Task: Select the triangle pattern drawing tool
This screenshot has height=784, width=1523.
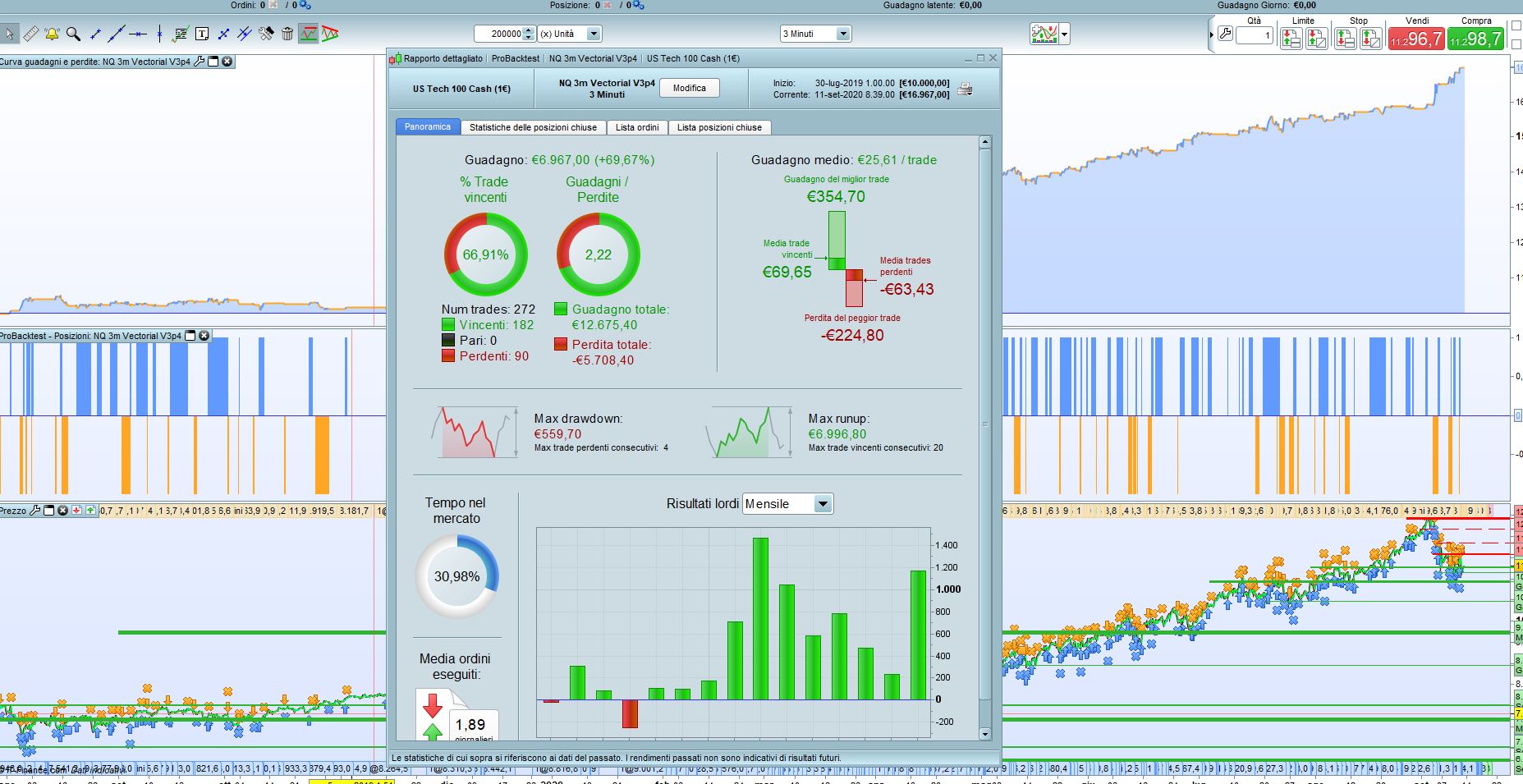Action: pos(330,34)
